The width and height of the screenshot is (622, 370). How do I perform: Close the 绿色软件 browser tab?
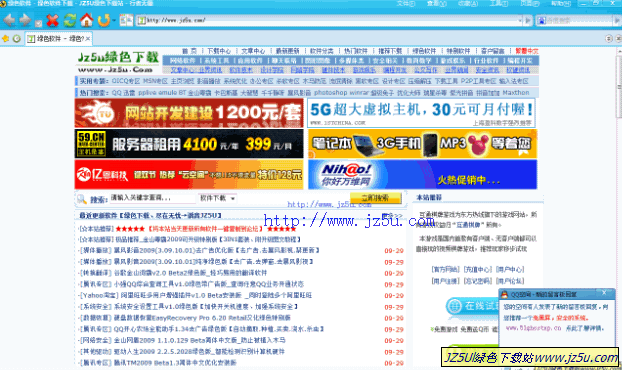[x=88, y=38]
